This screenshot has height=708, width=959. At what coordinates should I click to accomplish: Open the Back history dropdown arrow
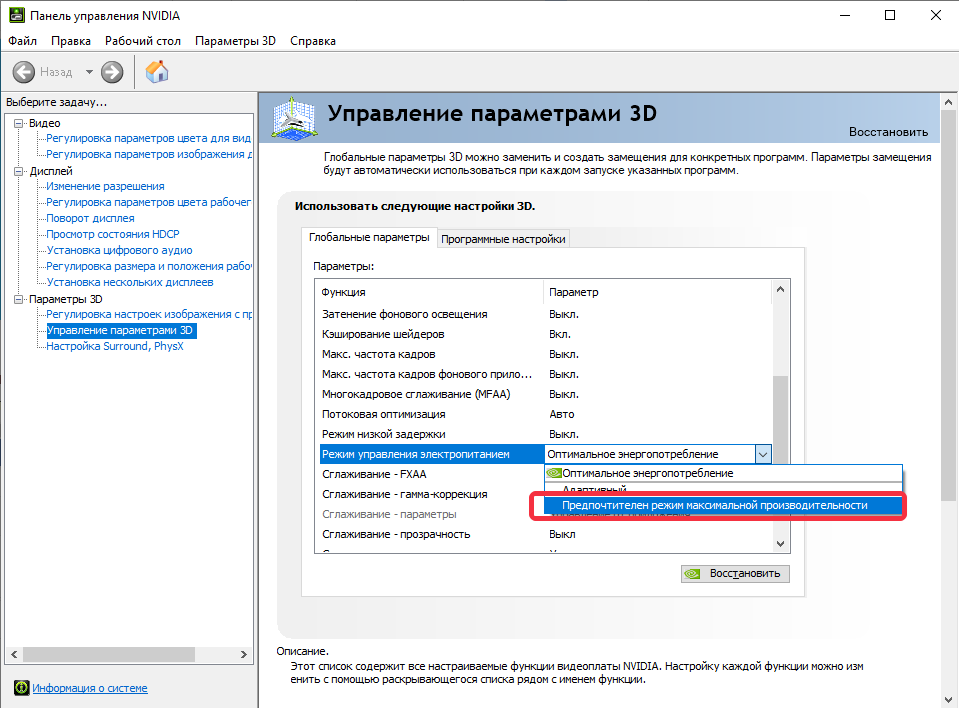89,72
